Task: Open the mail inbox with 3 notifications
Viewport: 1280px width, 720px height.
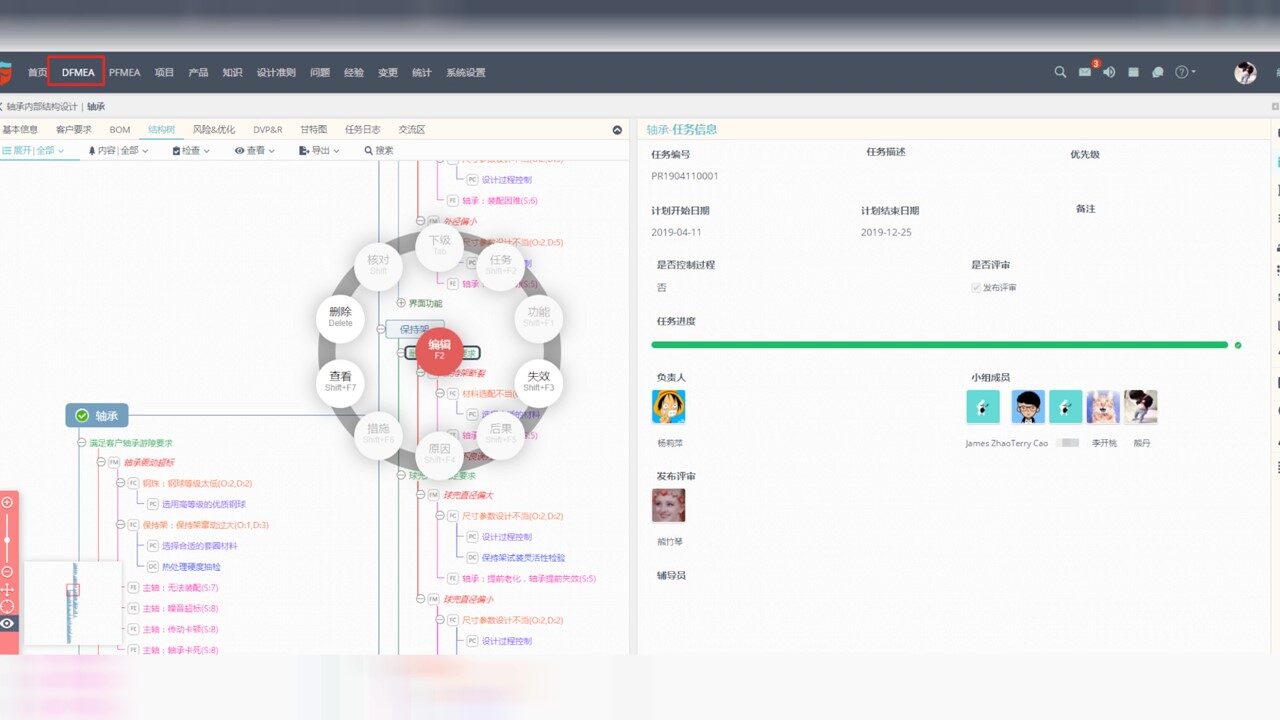Action: 1085,72
